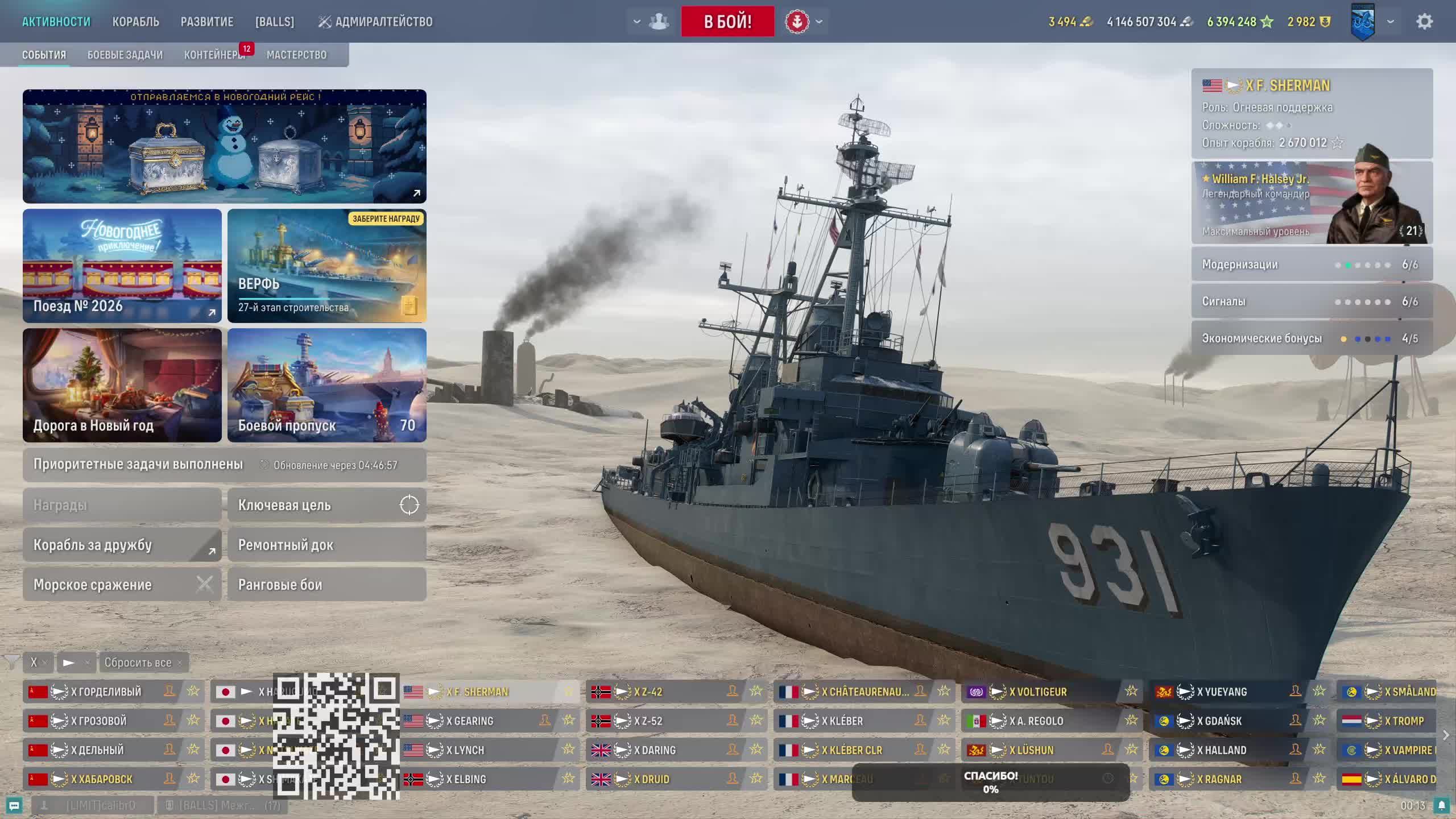Click the notification bell icon
Screen dimensions: 1456x819
point(1441,805)
